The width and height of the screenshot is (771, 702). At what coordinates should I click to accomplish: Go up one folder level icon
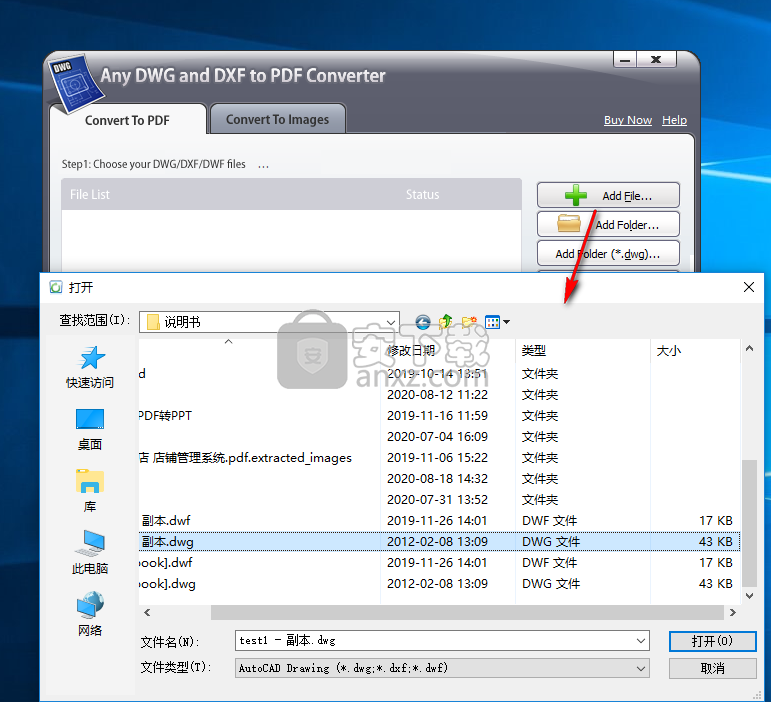pyautogui.click(x=445, y=322)
